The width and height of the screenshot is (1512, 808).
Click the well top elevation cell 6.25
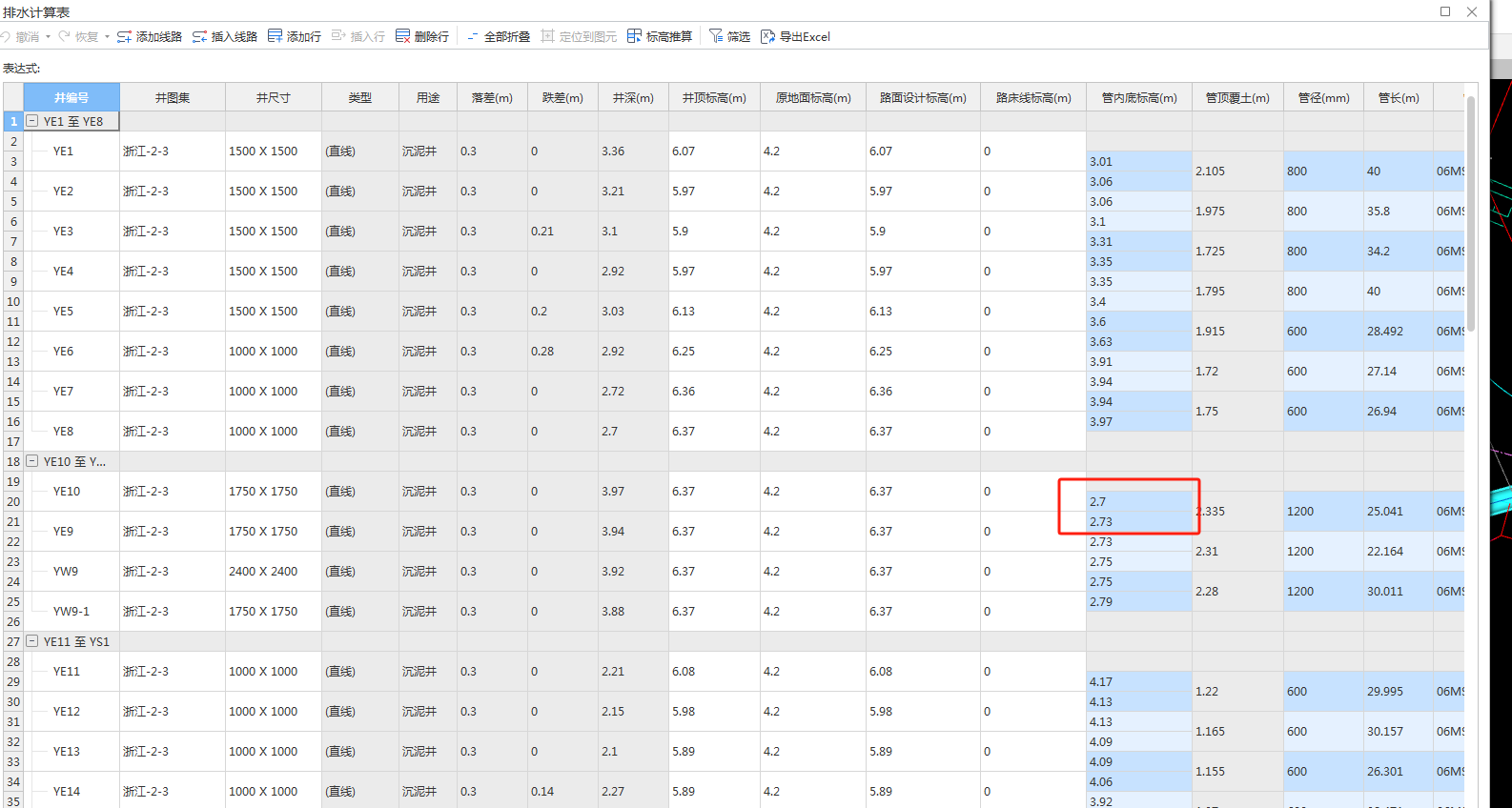click(x=714, y=351)
